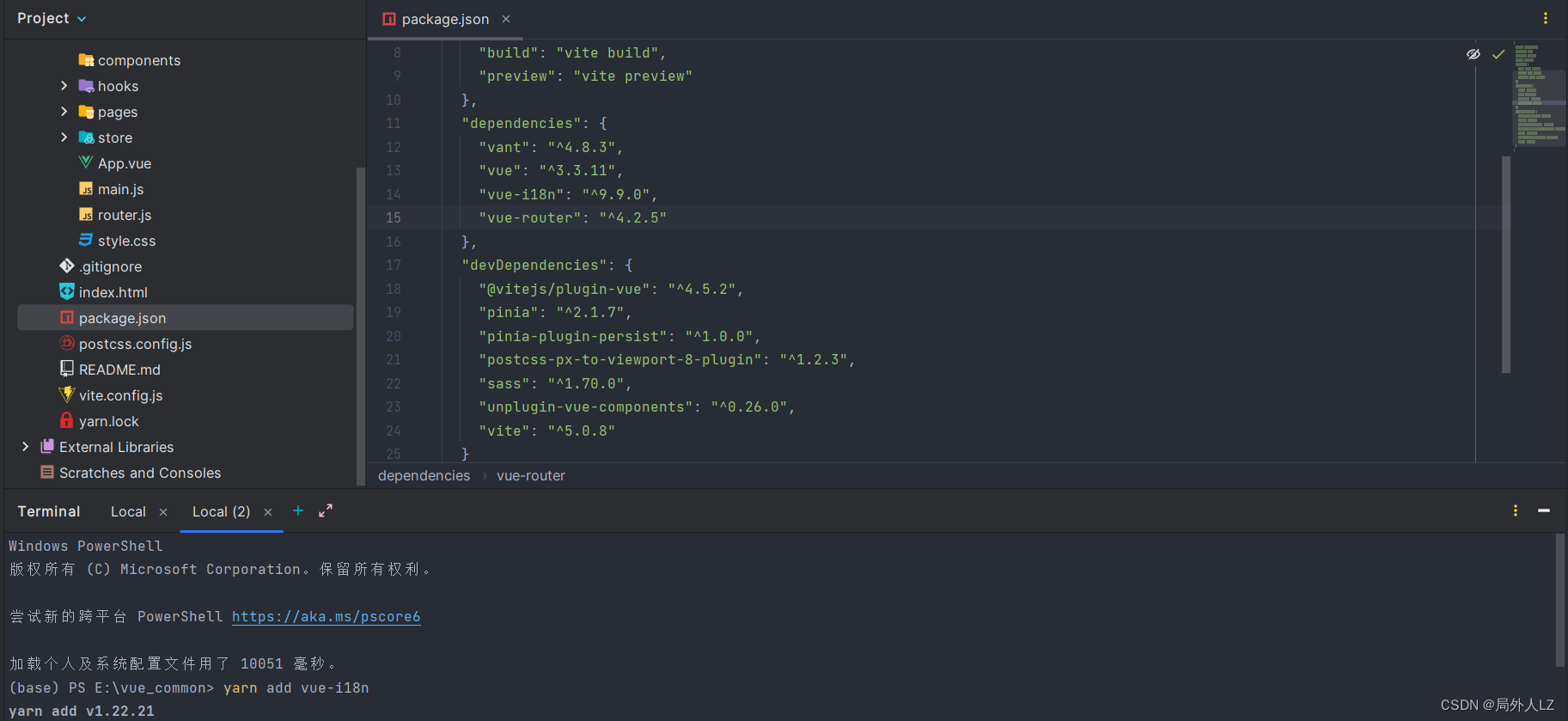Click line number 15 in the gutter
This screenshot has height=721, width=1568.
[x=394, y=217]
